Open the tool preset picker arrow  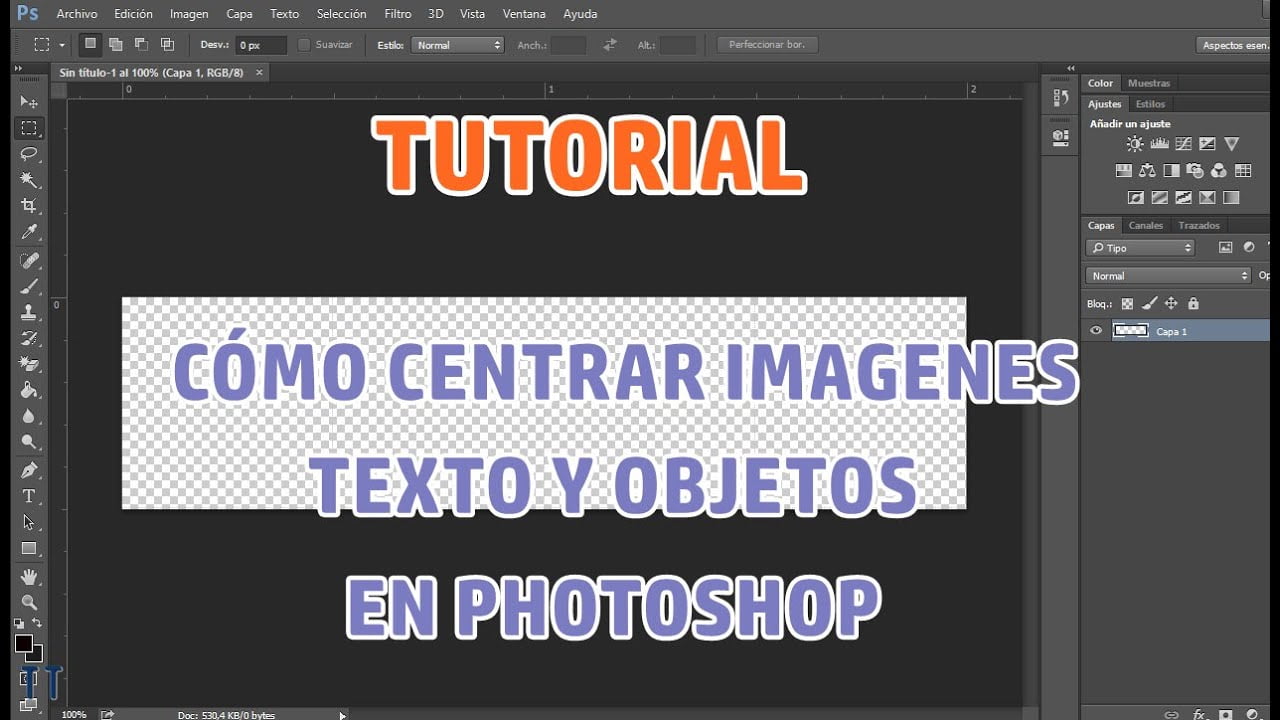(x=62, y=45)
